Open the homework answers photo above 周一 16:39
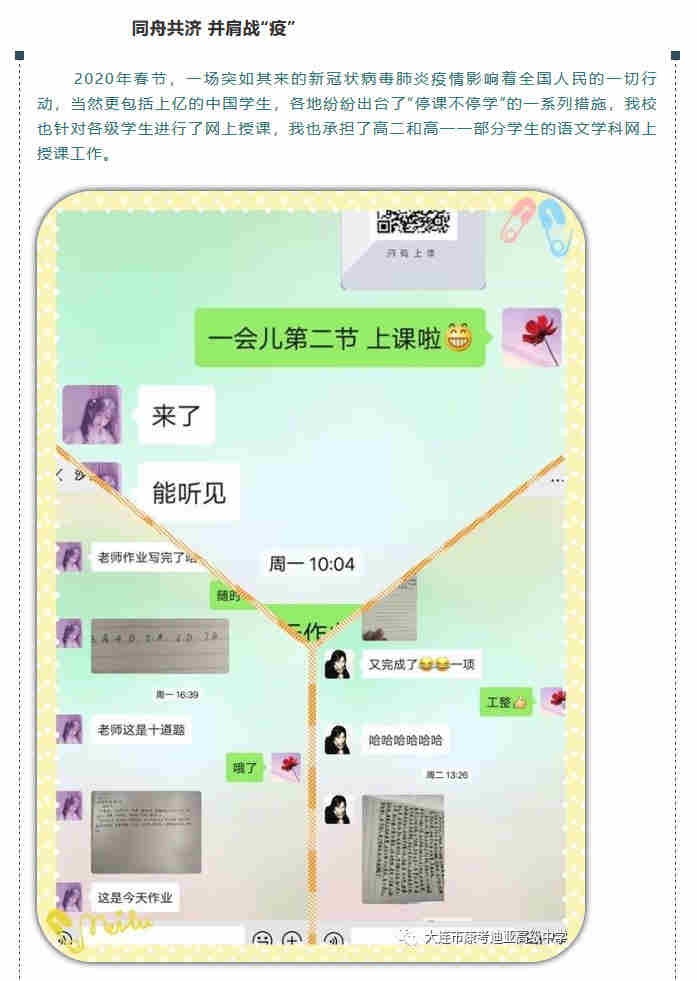 (x=160, y=646)
